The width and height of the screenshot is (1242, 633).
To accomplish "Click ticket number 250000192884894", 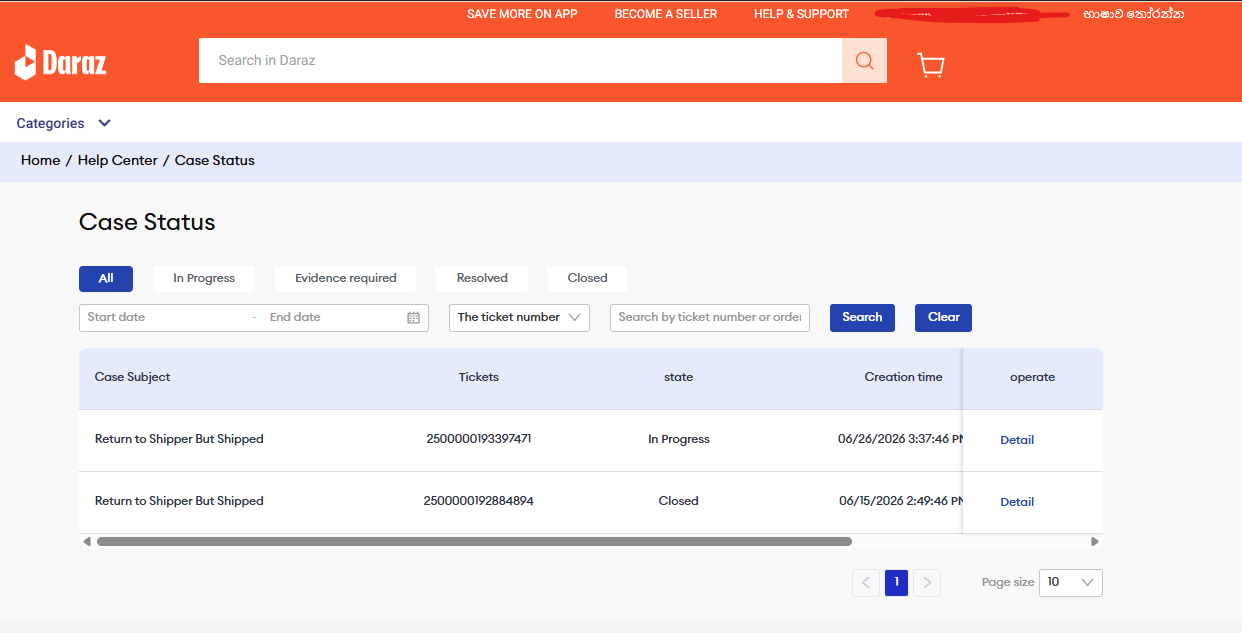I will point(478,501).
